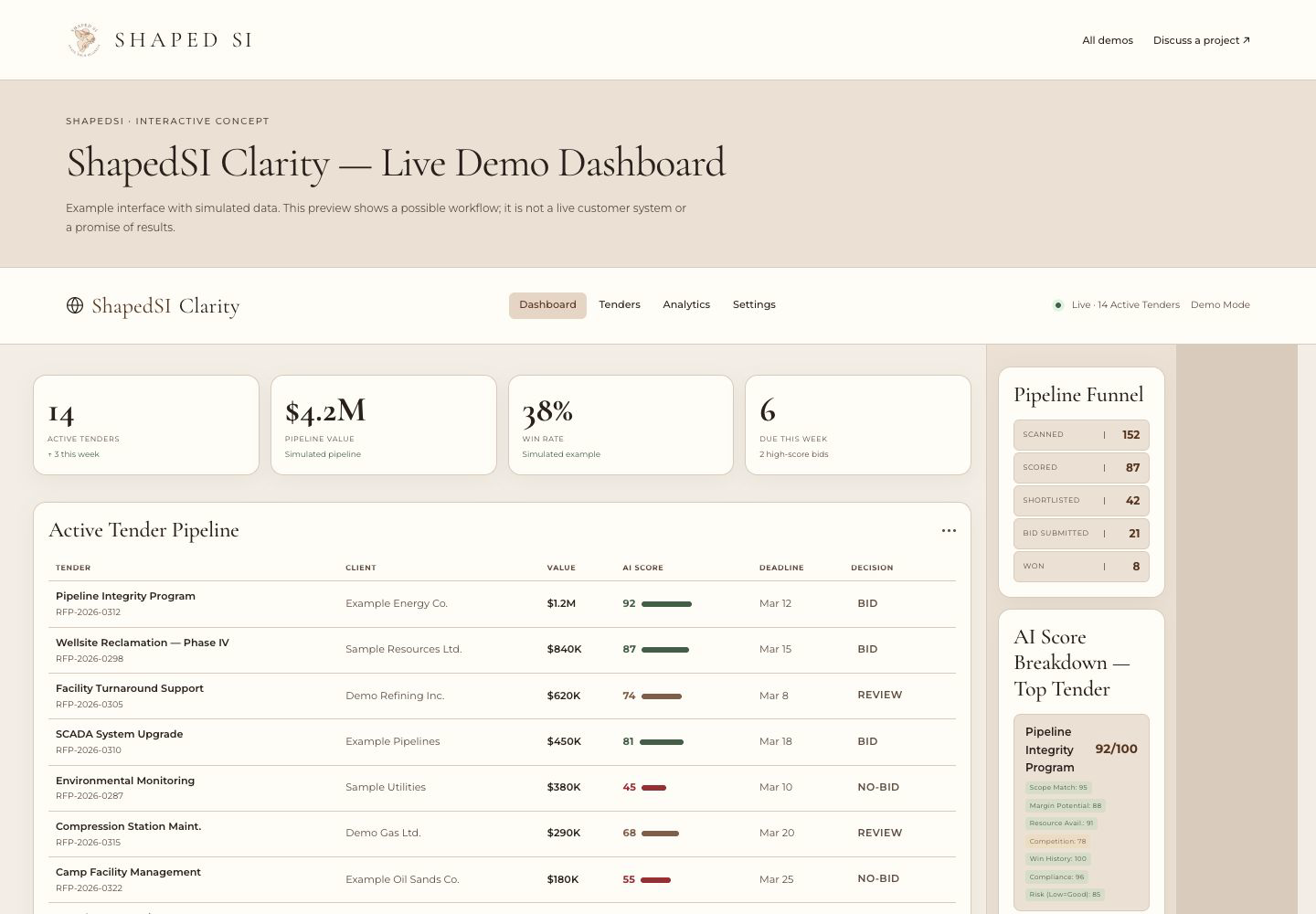Click the Demo Mode label
The width and height of the screenshot is (1316, 914).
coord(1220,305)
